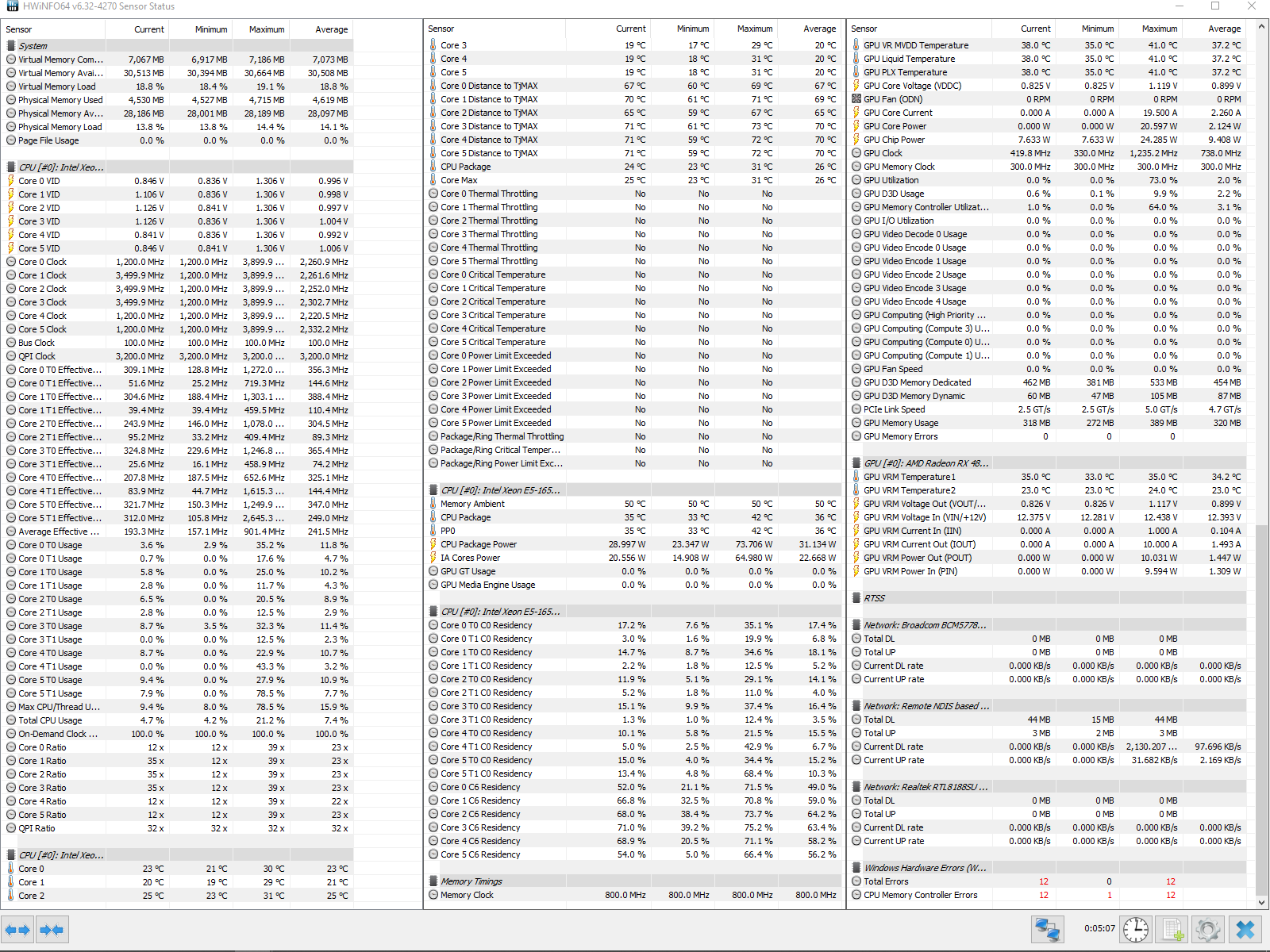Image resolution: width=1270 pixels, height=952 pixels.
Task: Select the GPU Memory Errors row
Action: click(x=1049, y=436)
